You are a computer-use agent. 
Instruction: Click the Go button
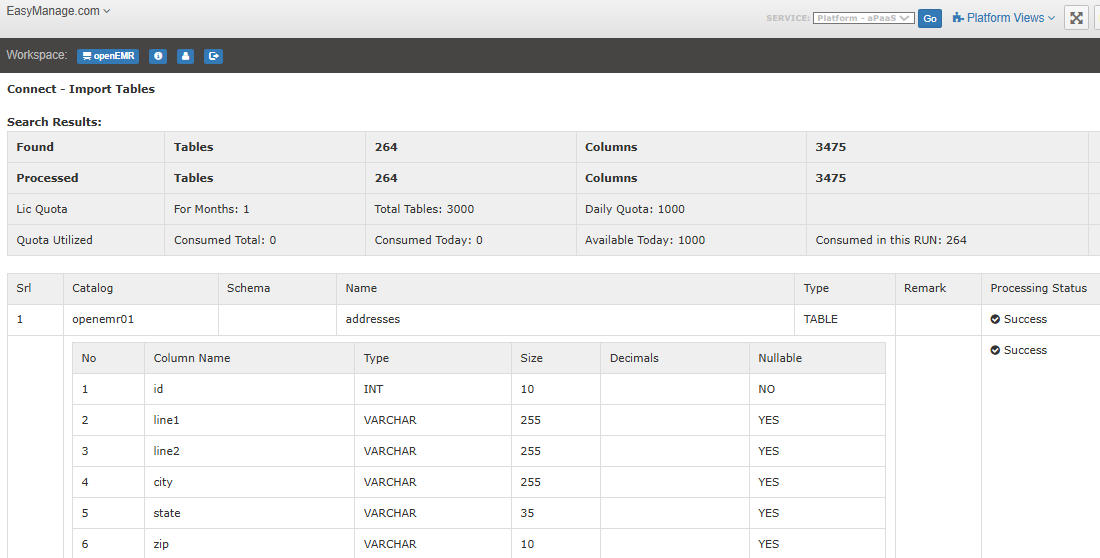[930, 19]
